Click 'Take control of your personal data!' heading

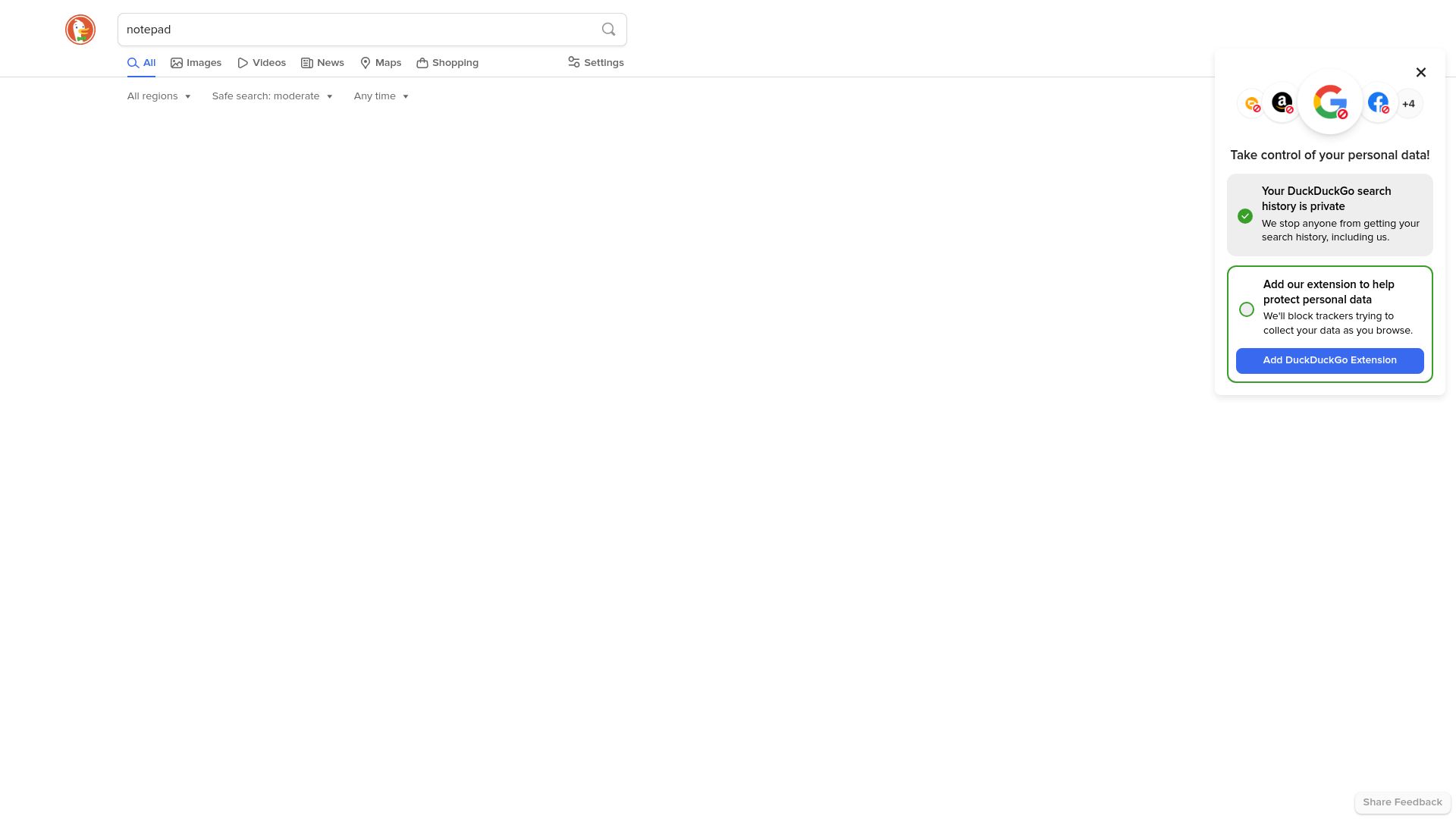(x=1330, y=155)
